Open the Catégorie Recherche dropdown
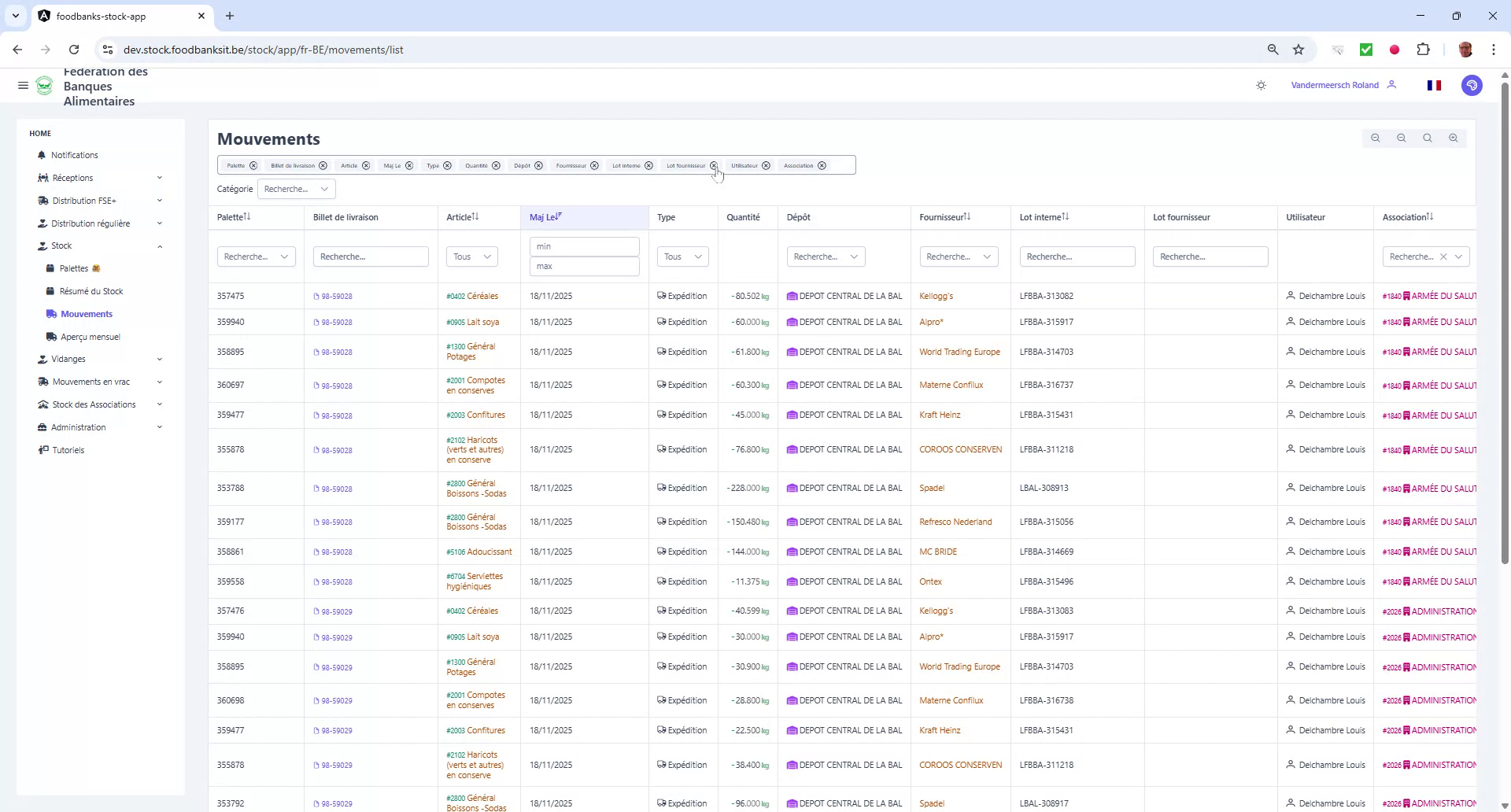The height and width of the screenshot is (812, 1511). pyautogui.click(x=296, y=189)
